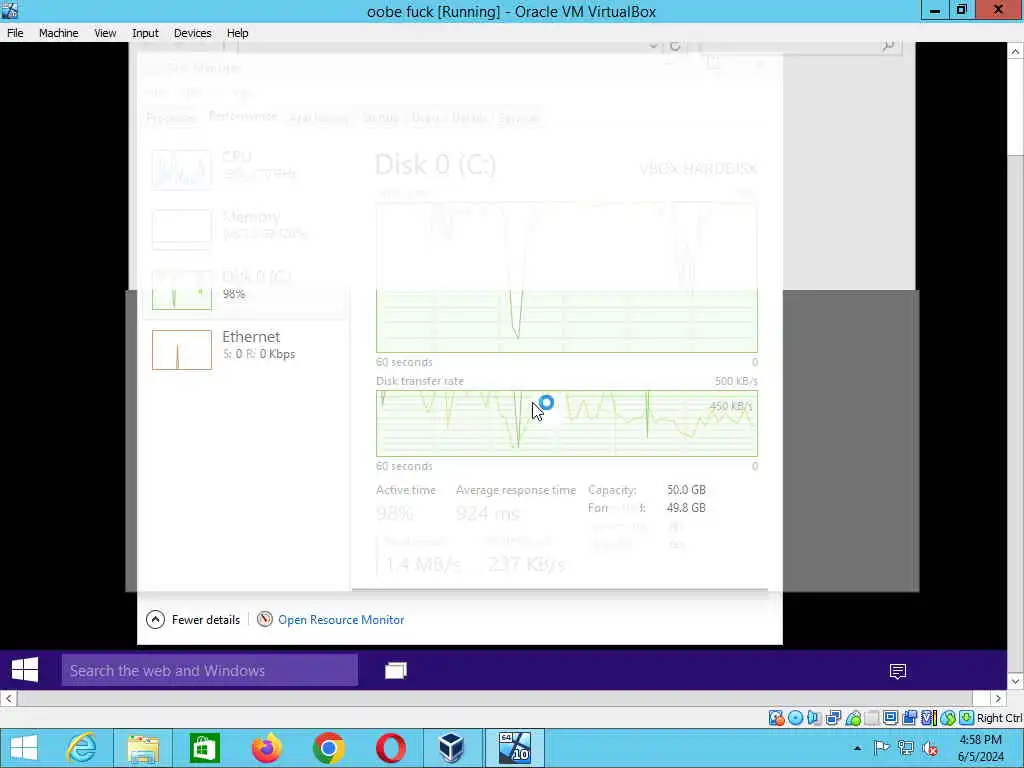The image size is (1024, 768).
Task: Click the horizontal scrollbar right arrow
Action: 998,698
